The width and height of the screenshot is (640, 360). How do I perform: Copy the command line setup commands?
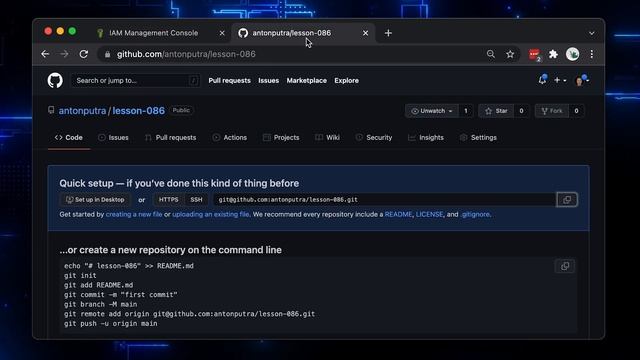tap(565, 266)
